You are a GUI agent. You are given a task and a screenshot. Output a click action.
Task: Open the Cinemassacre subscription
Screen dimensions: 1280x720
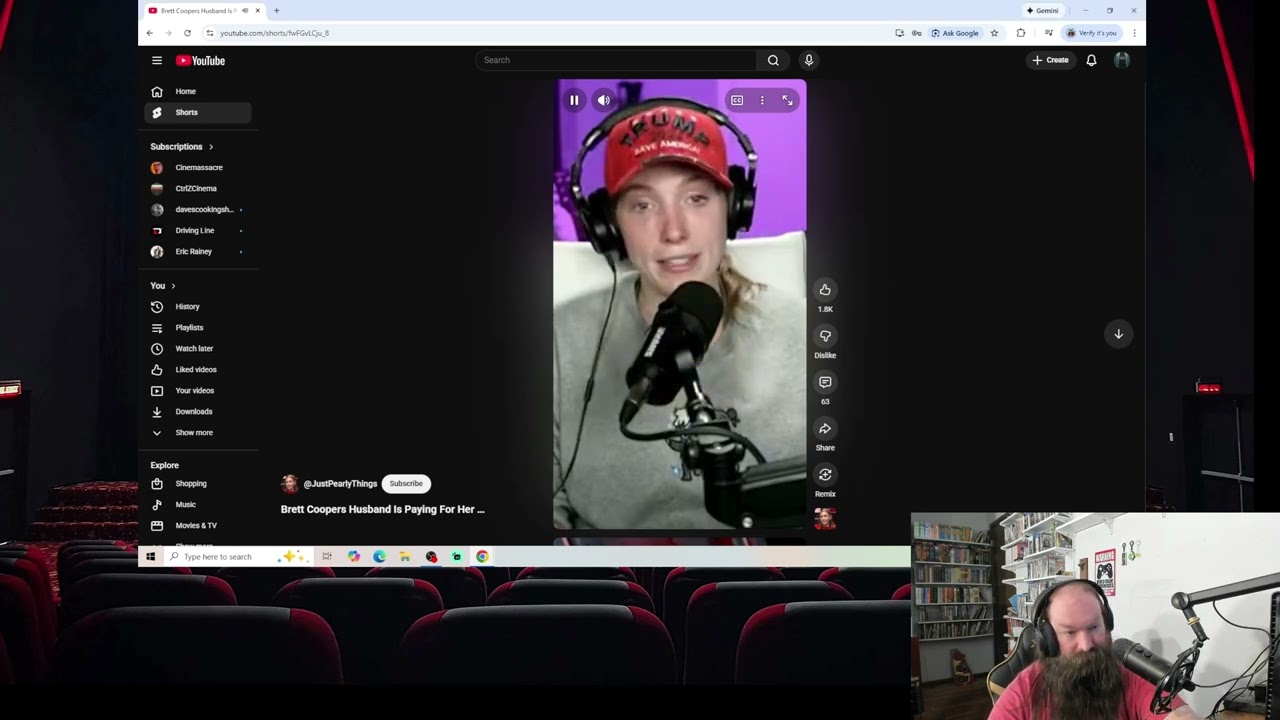pyautogui.click(x=197, y=168)
